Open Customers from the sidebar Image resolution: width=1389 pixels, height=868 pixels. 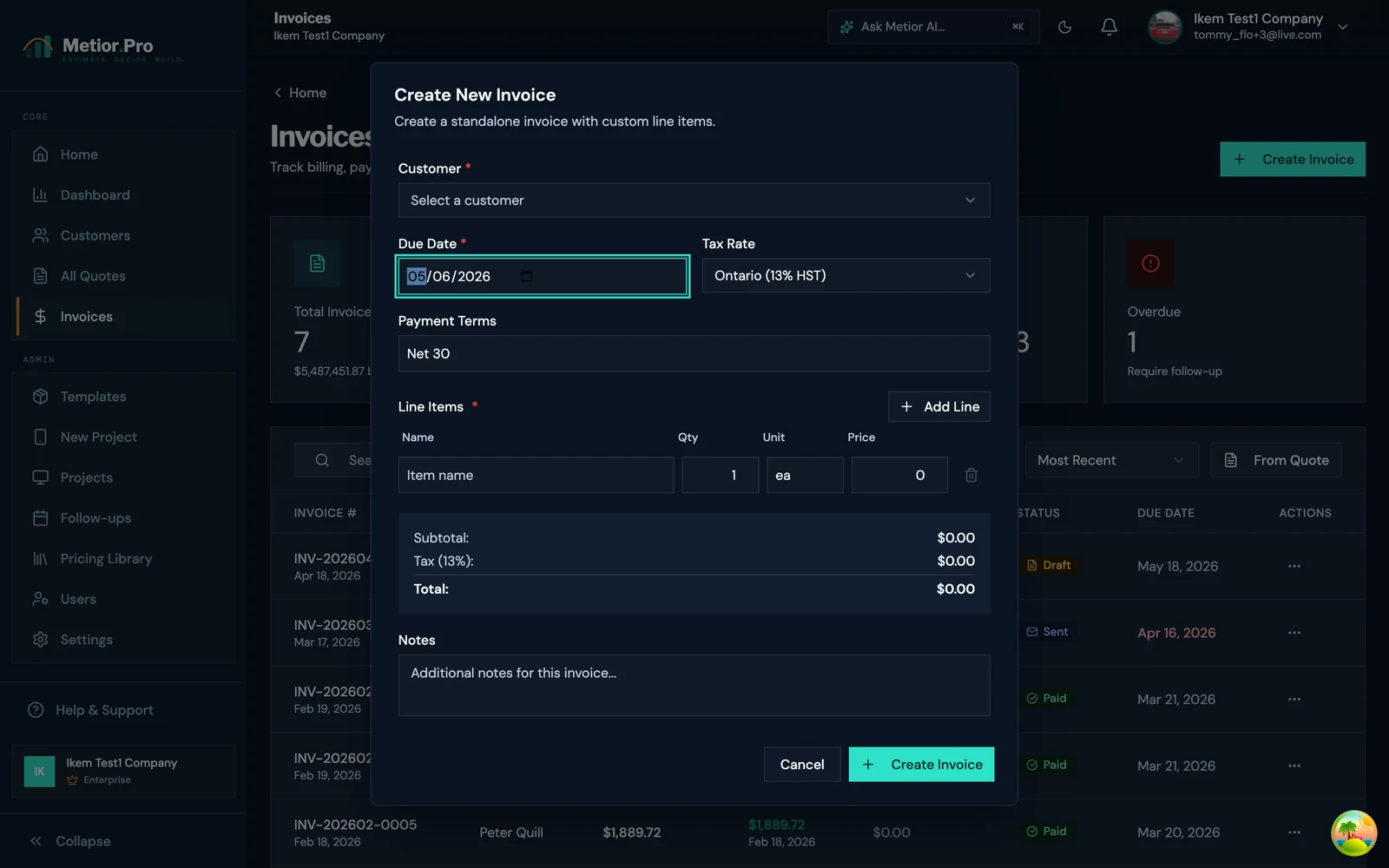pyautogui.click(x=125, y=235)
